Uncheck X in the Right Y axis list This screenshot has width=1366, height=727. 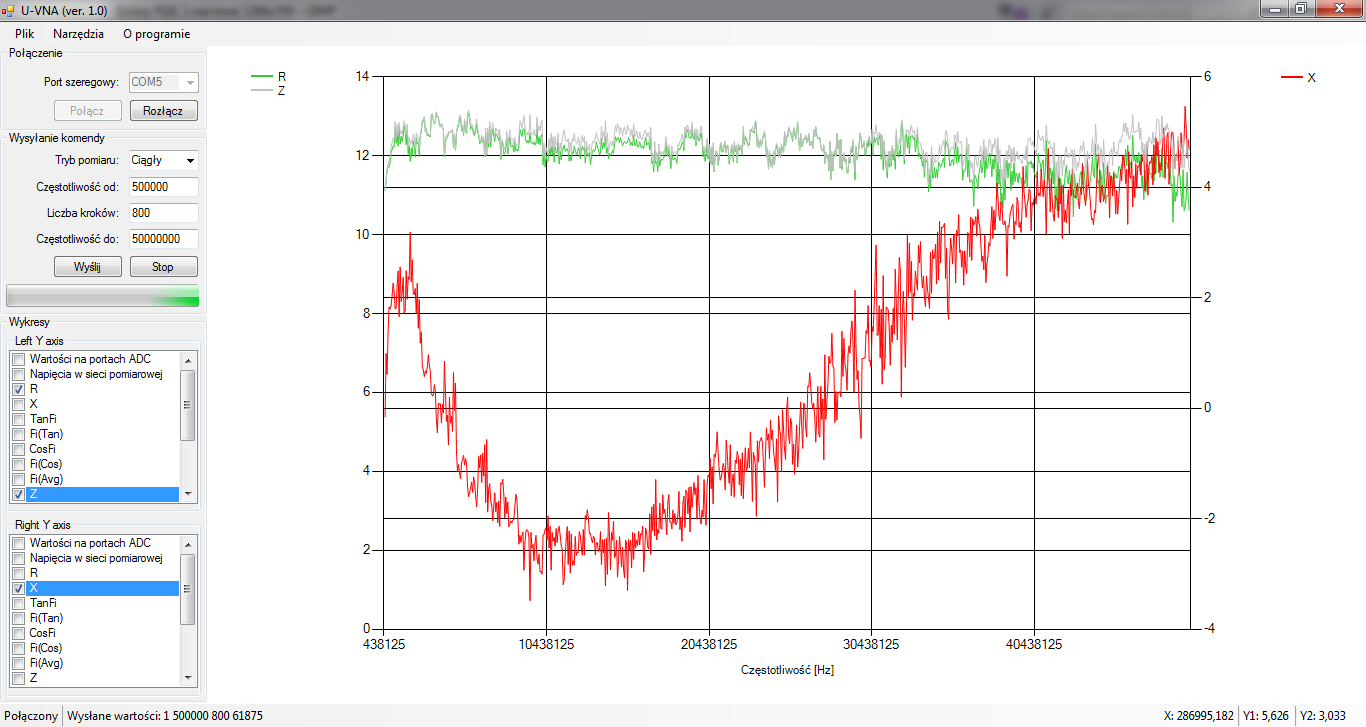[18, 588]
